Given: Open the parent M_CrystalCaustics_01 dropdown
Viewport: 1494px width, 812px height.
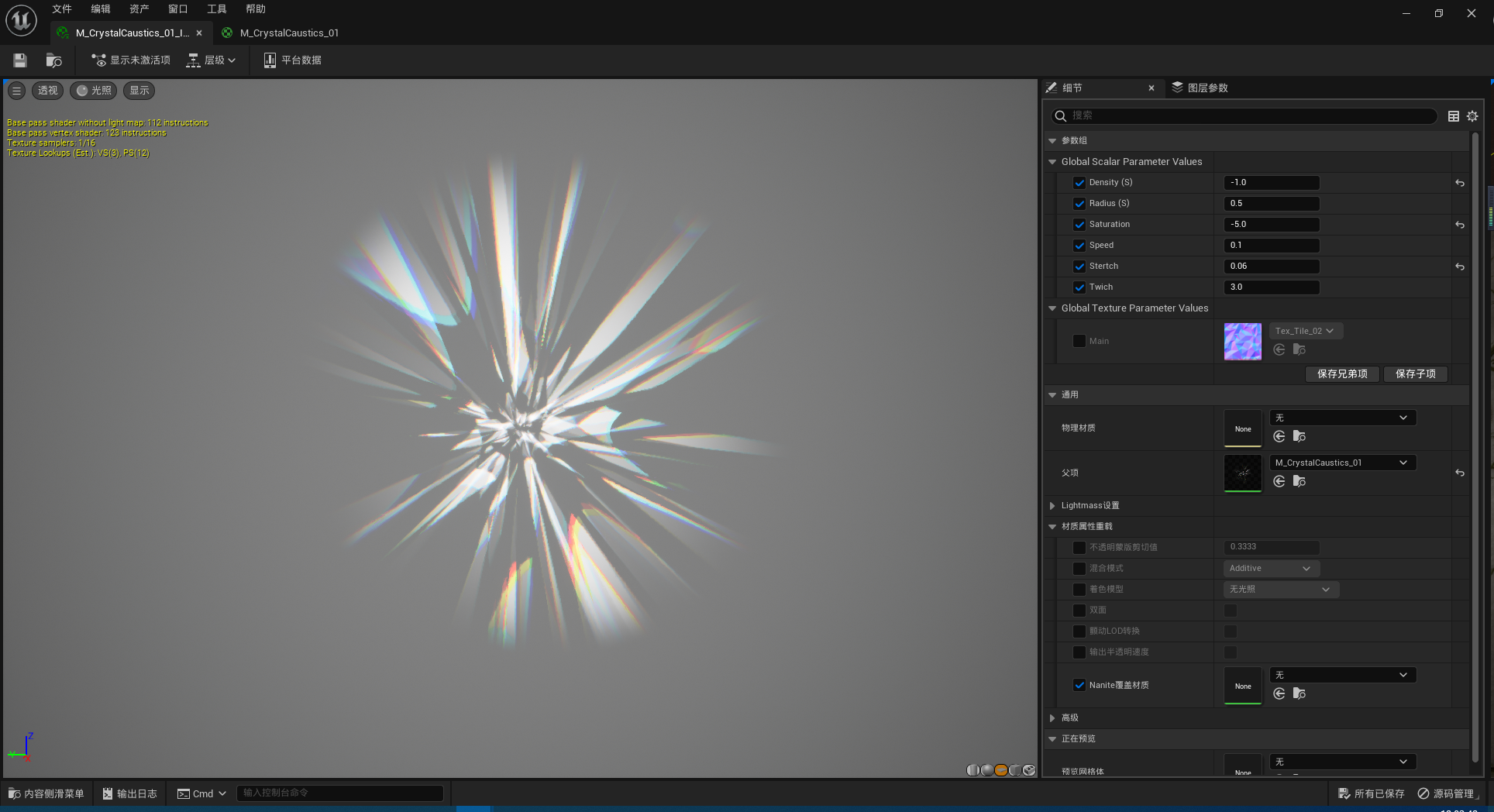Looking at the screenshot, I should click(1342, 463).
